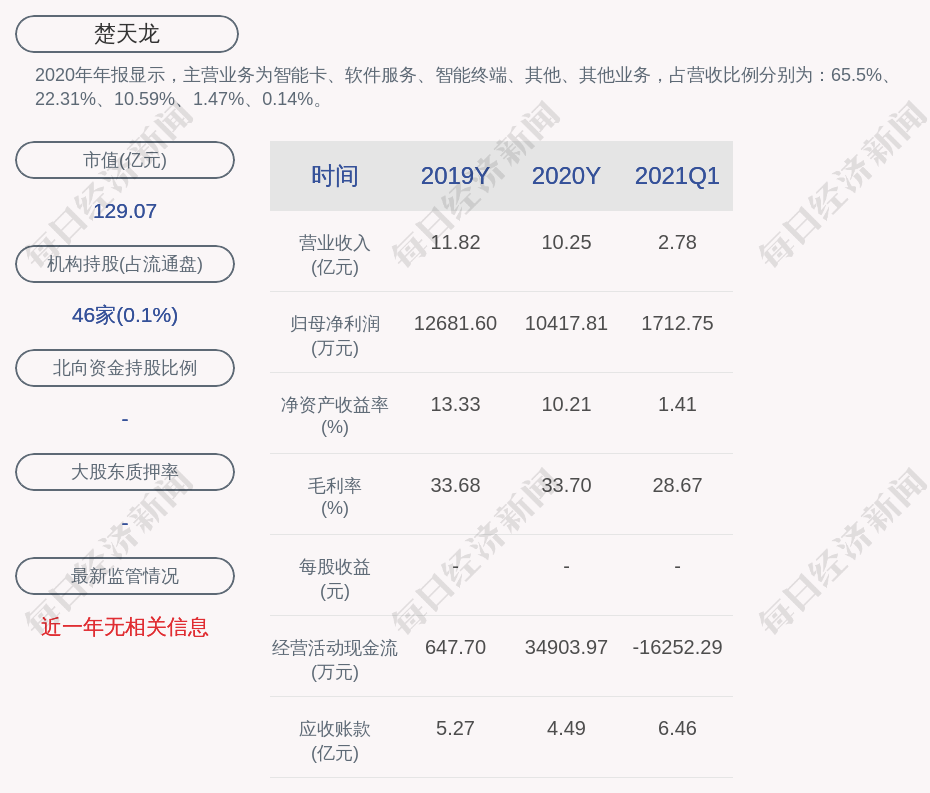The height and width of the screenshot is (793, 930).
Task: Select the 应收账款(亿元) row label
Action: [x=334, y=741]
